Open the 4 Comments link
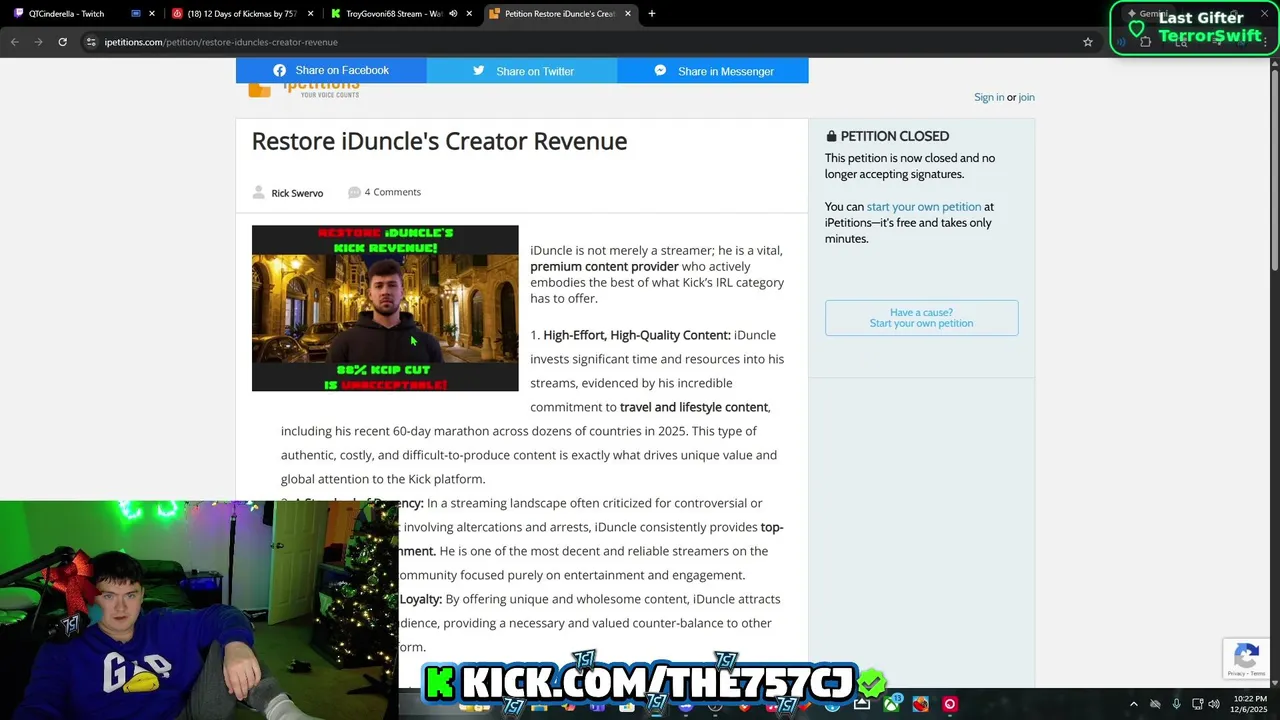 pos(392,192)
